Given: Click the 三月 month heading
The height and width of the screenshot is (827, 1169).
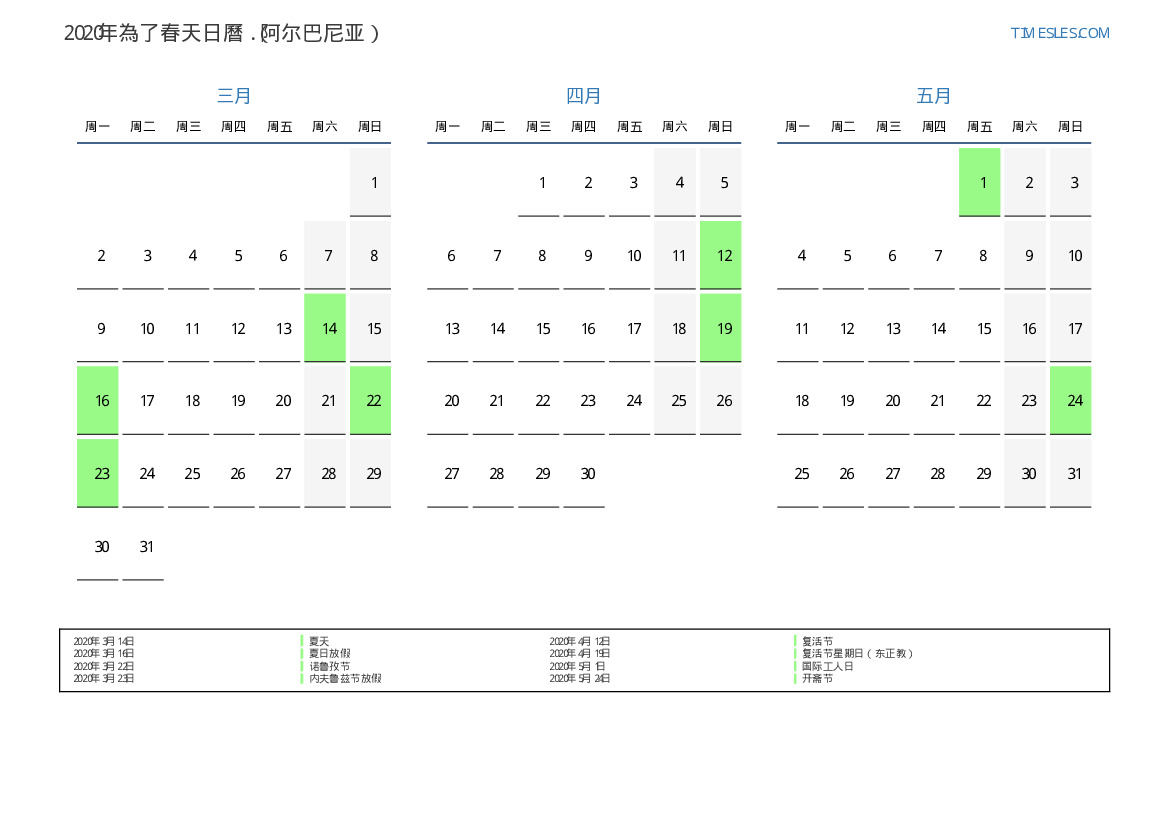Looking at the screenshot, I should point(234,96).
